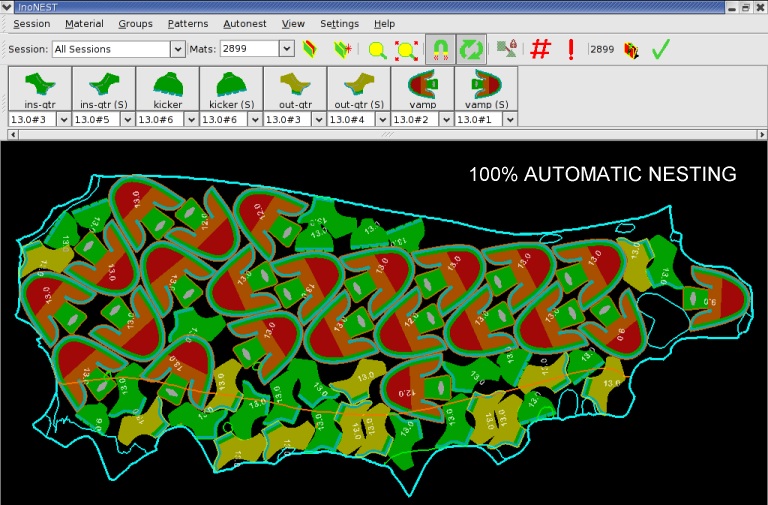Expand the size dropdown under ins-qtr
Image resolution: width=768 pixels, height=505 pixels.
(x=64, y=119)
